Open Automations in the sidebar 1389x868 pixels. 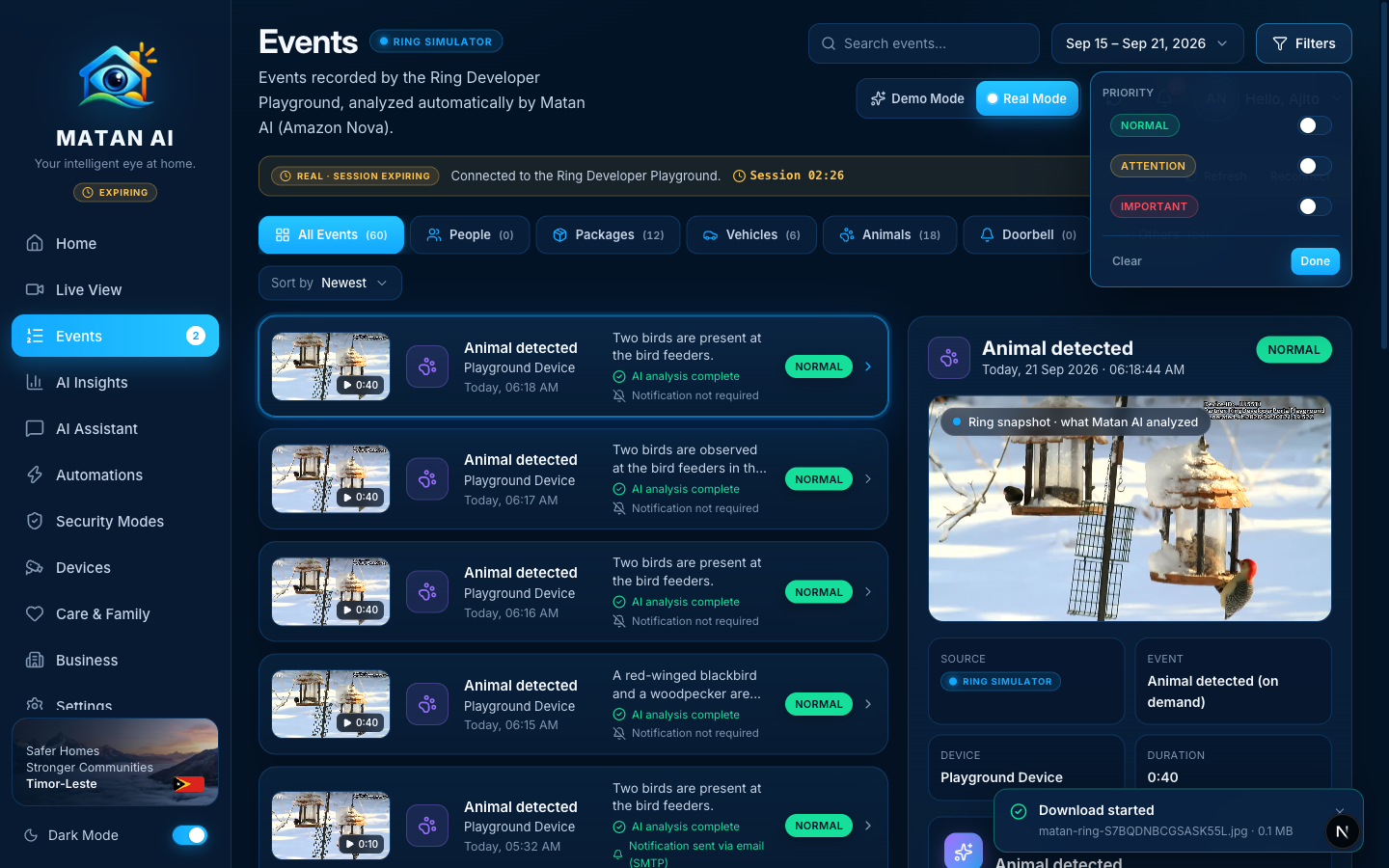[x=115, y=475]
